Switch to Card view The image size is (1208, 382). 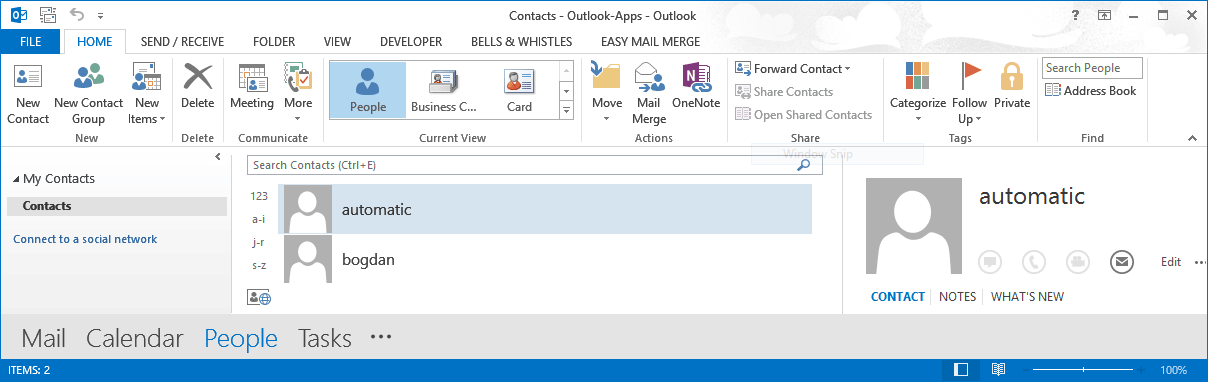[x=519, y=90]
